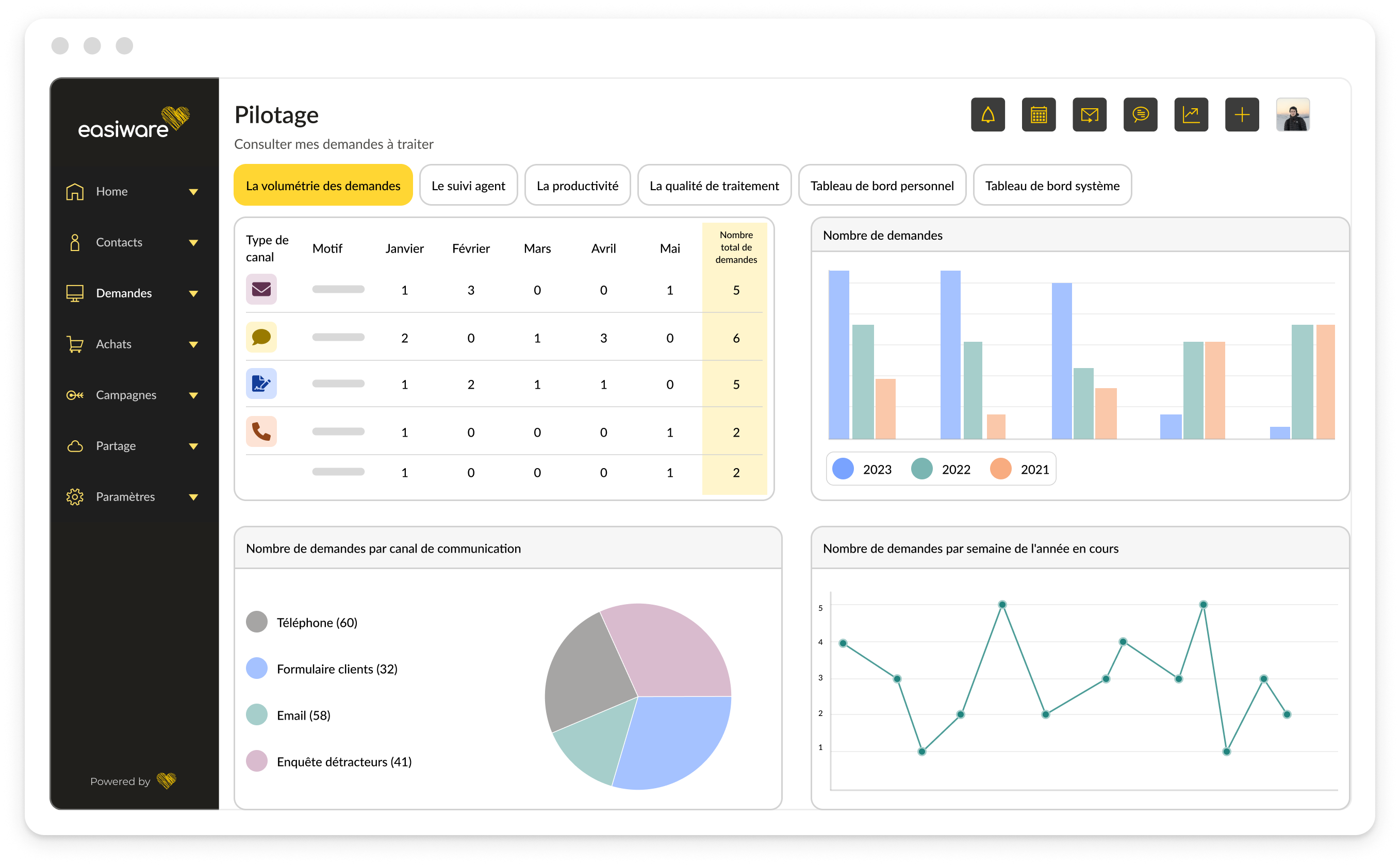Click the chart statistics icon in header

(1191, 114)
